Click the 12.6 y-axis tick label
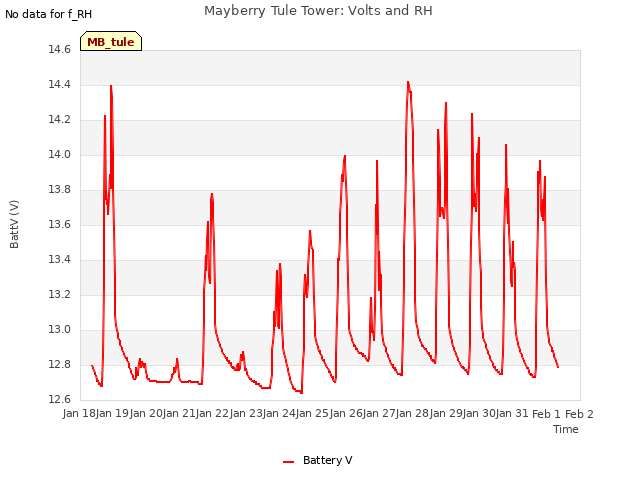 coord(60,399)
